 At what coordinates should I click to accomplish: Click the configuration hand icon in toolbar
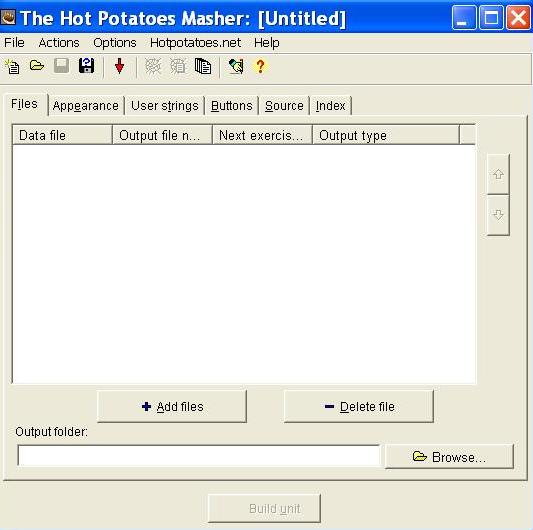[236, 66]
